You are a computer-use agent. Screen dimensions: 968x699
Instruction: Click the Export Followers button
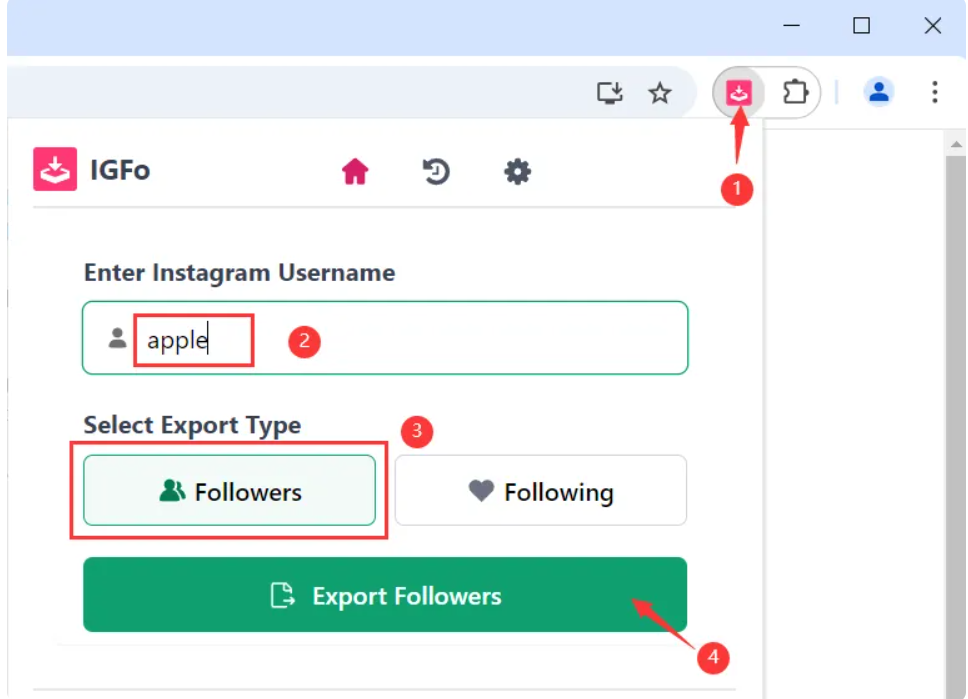pyautogui.click(x=385, y=595)
